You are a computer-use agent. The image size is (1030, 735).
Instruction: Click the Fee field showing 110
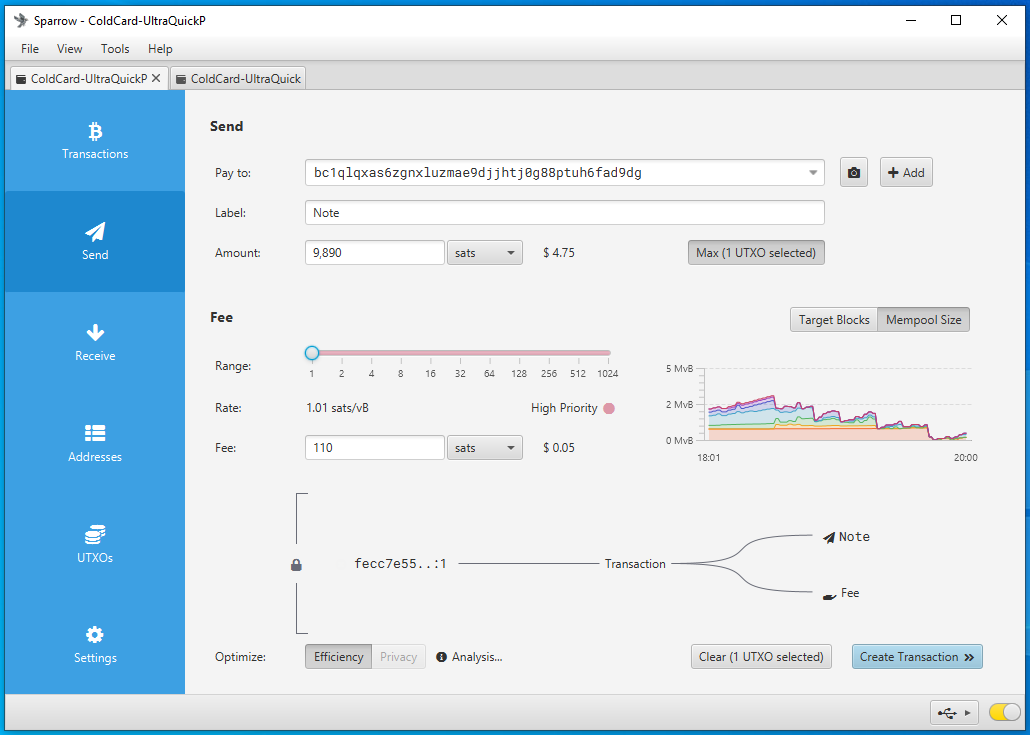point(375,448)
